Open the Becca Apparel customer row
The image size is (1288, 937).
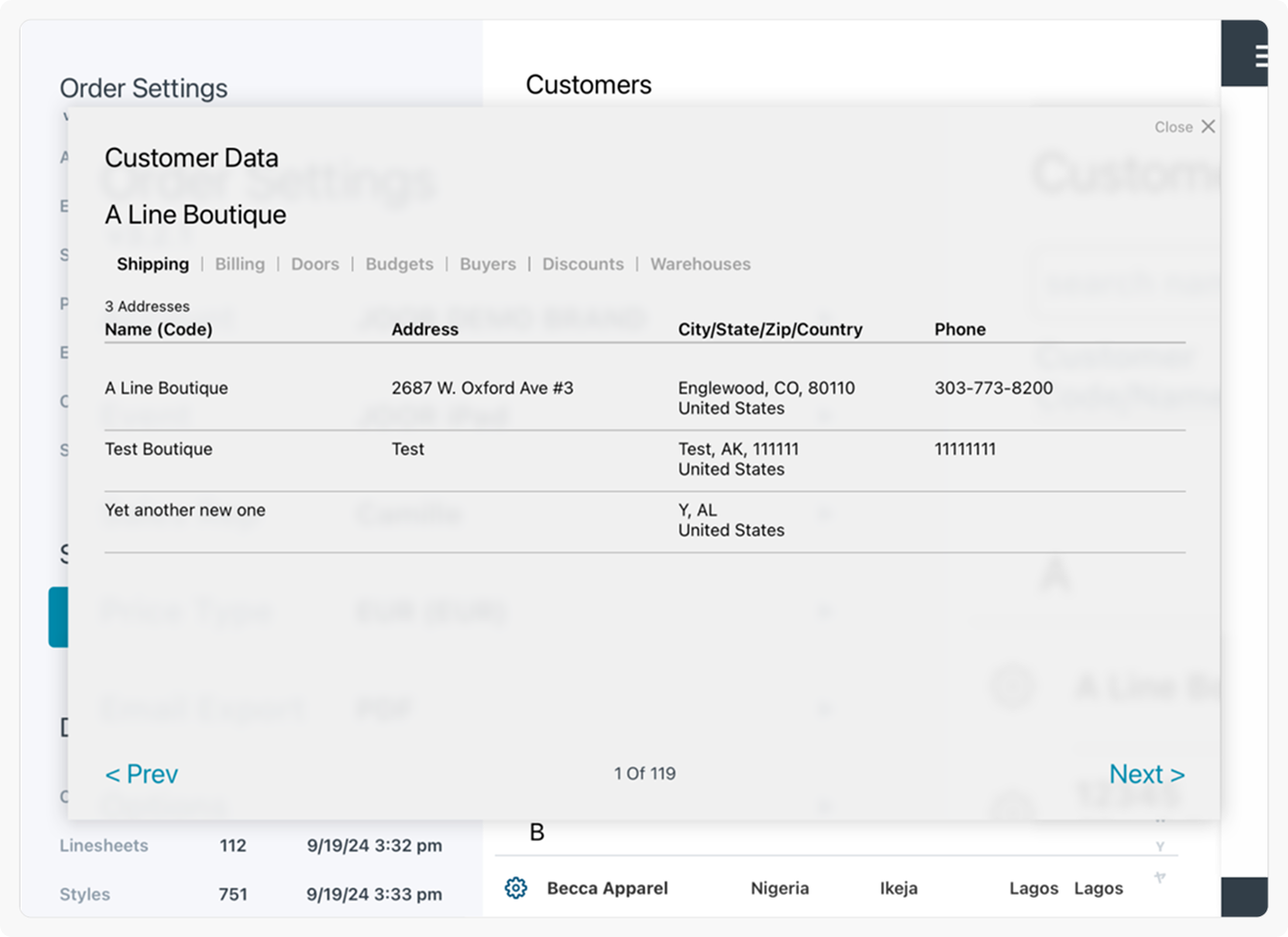click(x=608, y=888)
